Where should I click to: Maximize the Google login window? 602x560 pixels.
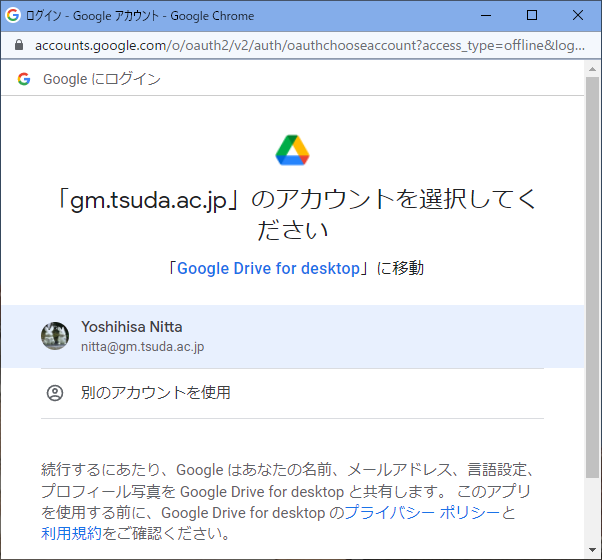pyautogui.click(x=532, y=16)
